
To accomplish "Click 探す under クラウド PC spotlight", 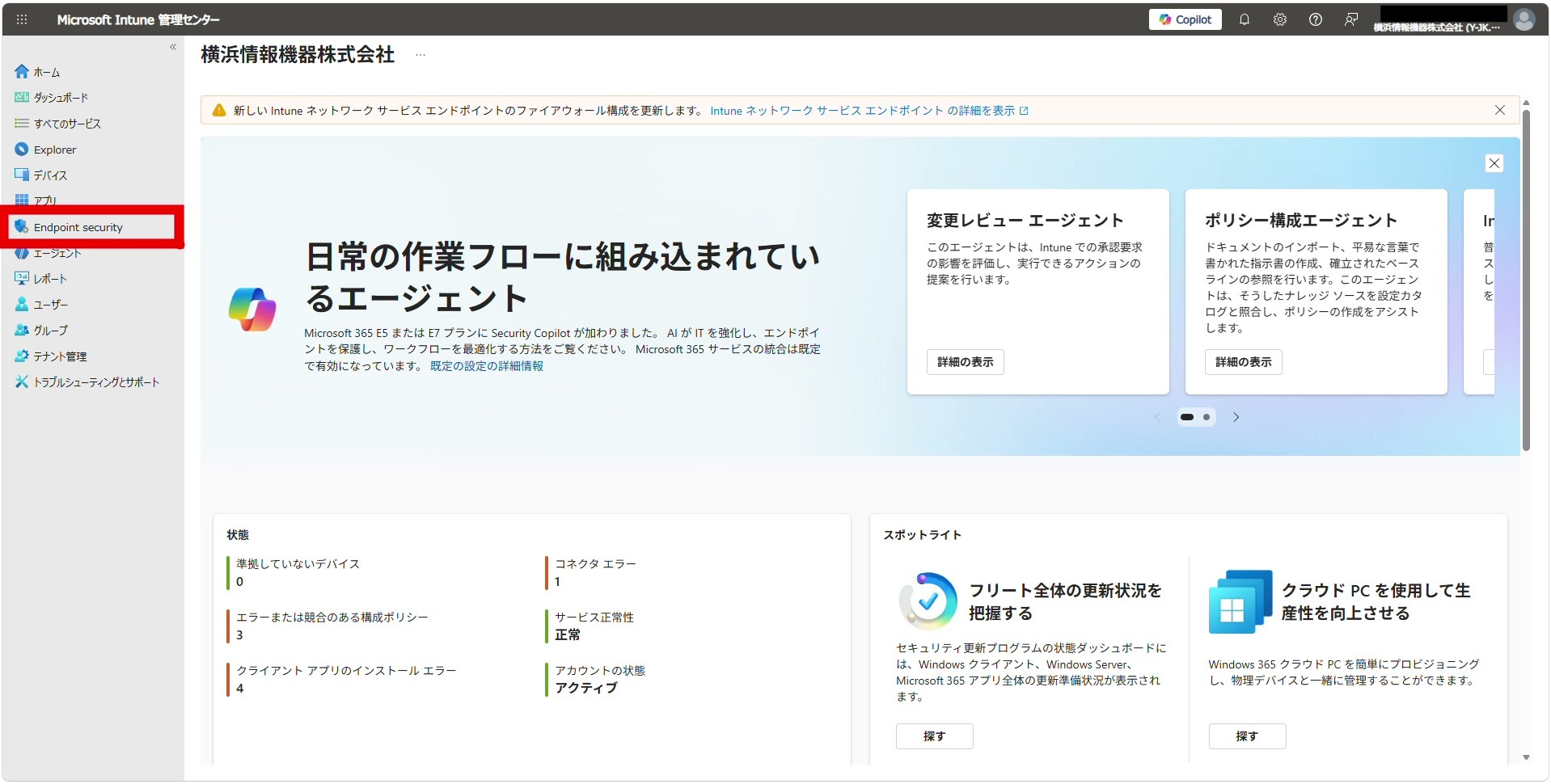I will coord(1247,736).
